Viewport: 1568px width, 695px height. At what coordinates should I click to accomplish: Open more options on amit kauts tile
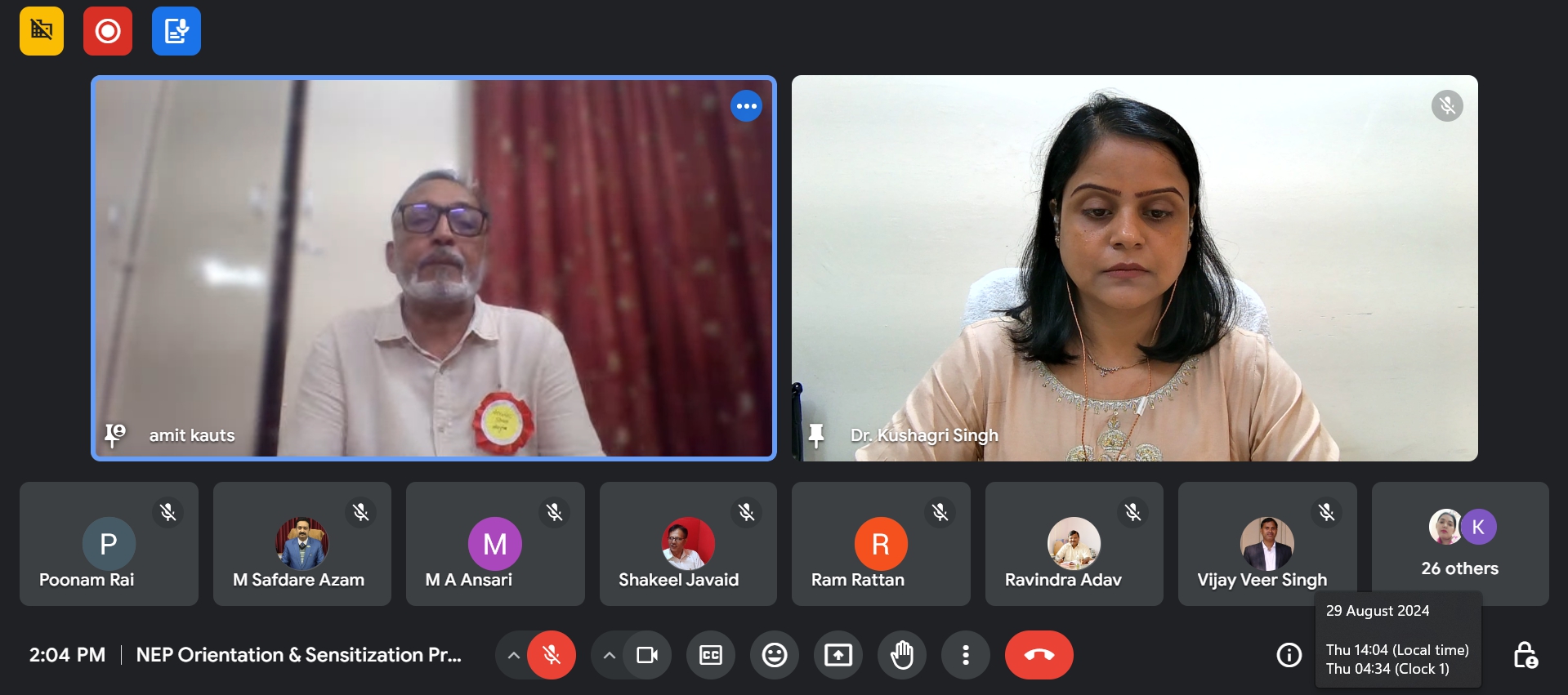tap(746, 106)
